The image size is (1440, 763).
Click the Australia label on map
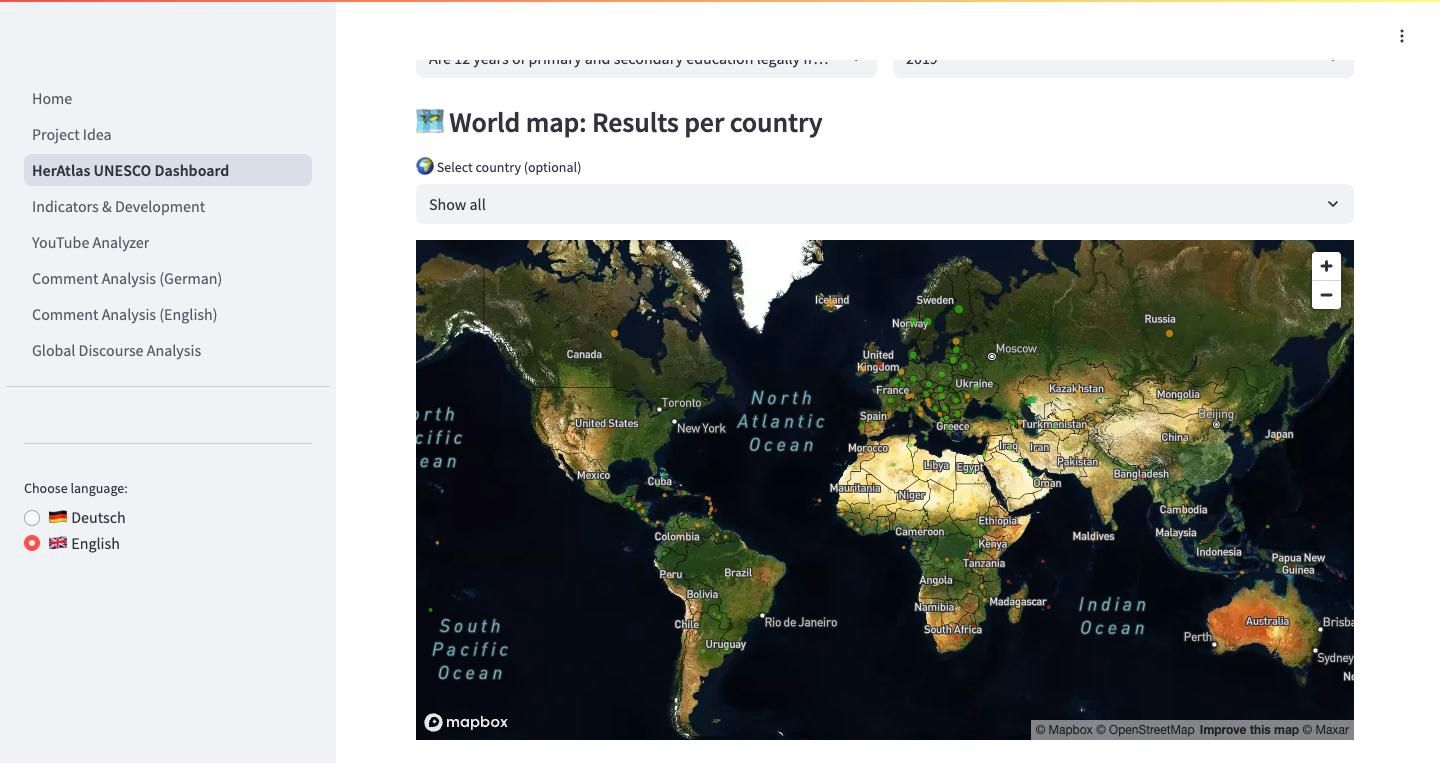pos(1267,621)
